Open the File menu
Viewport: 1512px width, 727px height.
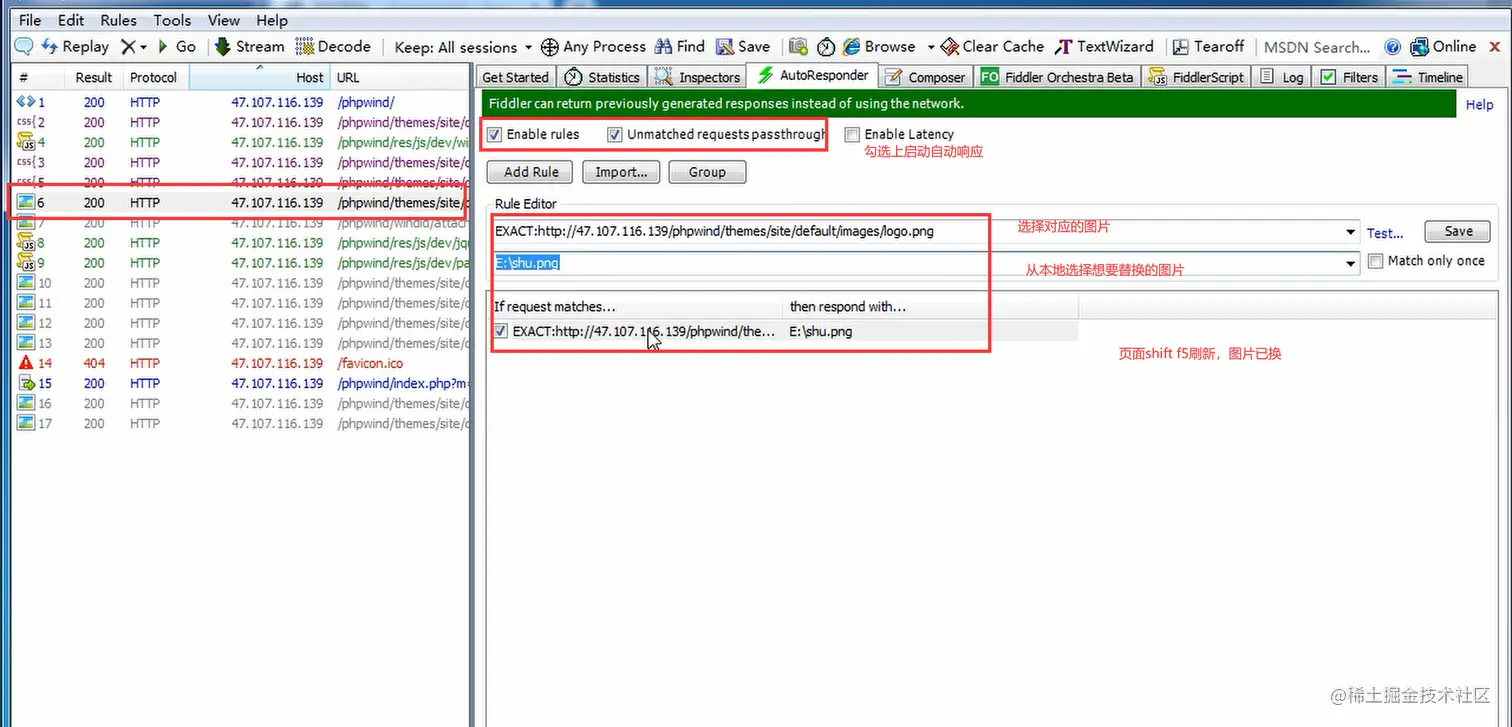(x=30, y=20)
